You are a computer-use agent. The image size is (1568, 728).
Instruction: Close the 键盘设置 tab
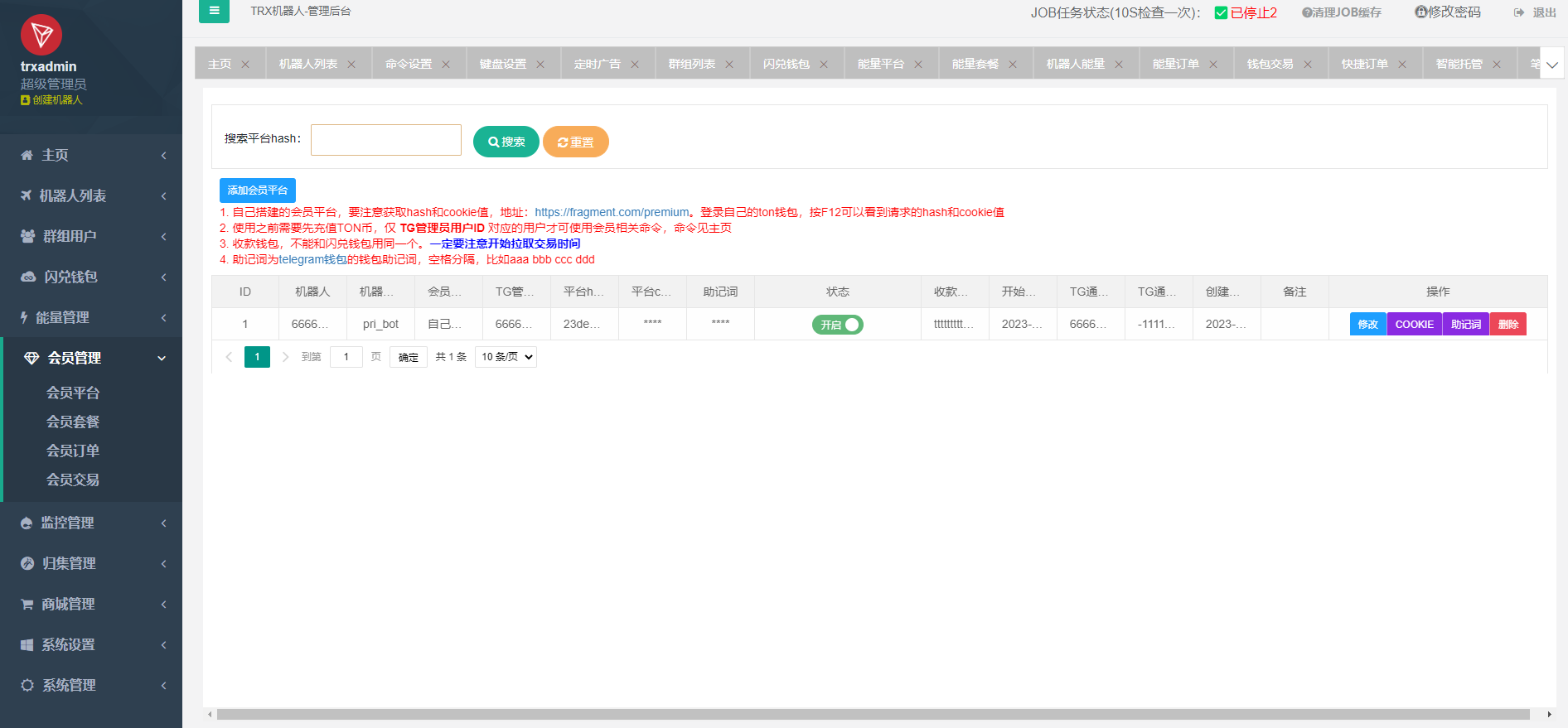pyautogui.click(x=540, y=65)
